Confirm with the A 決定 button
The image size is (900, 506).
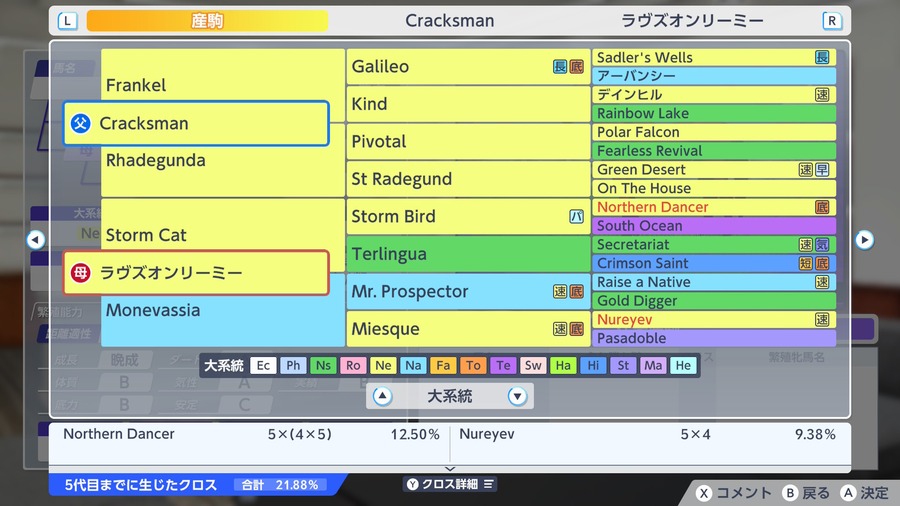click(x=865, y=493)
